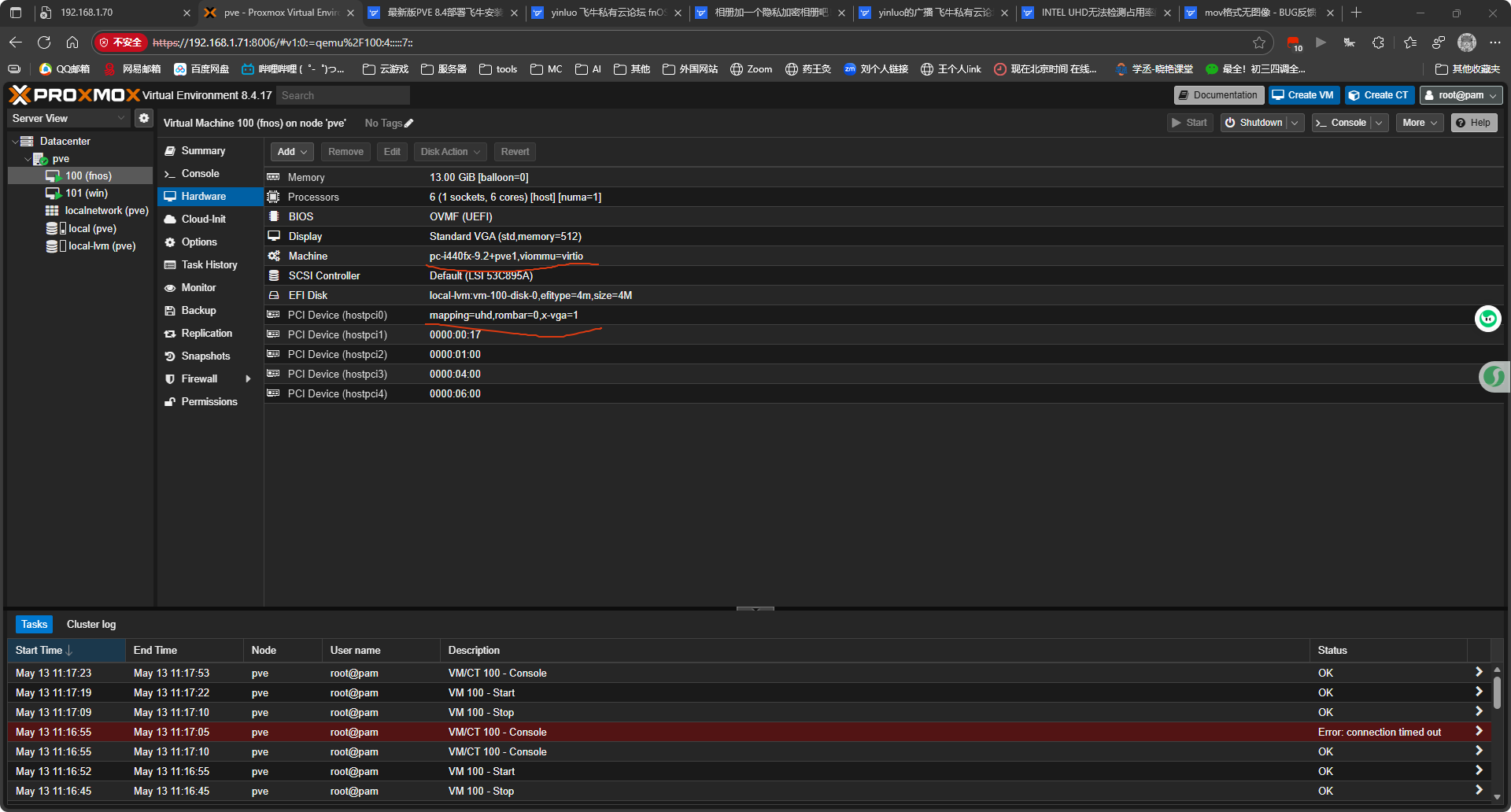This screenshot has width=1511, height=812.
Task: Open the browser home page
Action: (x=72, y=42)
